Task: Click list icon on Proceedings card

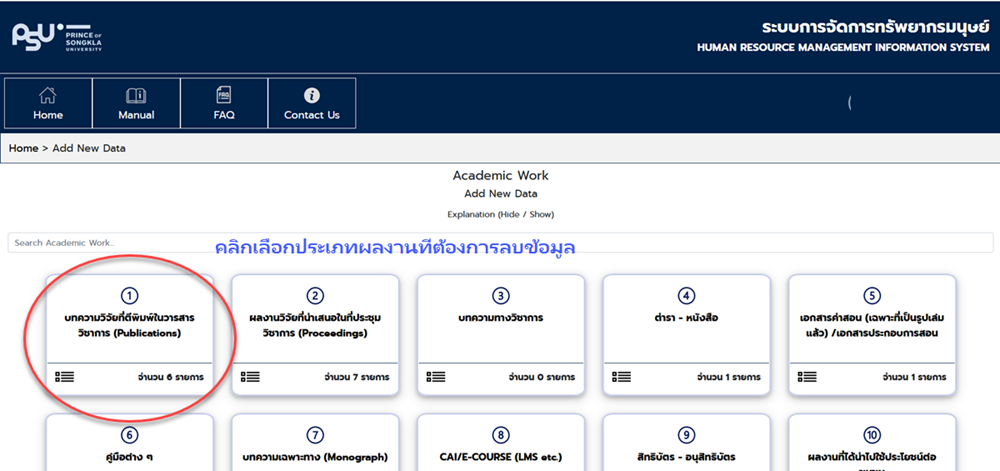Action: tap(250, 377)
